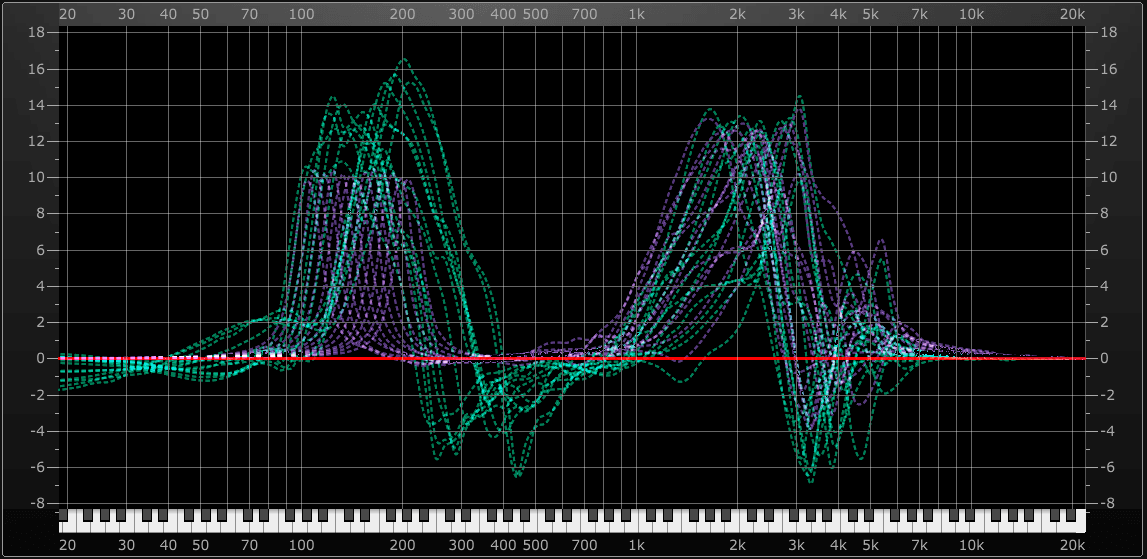This screenshot has height=559, width=1147.
Task: Click the 2k label on the top frequency axis
Action: pos(737,14)
